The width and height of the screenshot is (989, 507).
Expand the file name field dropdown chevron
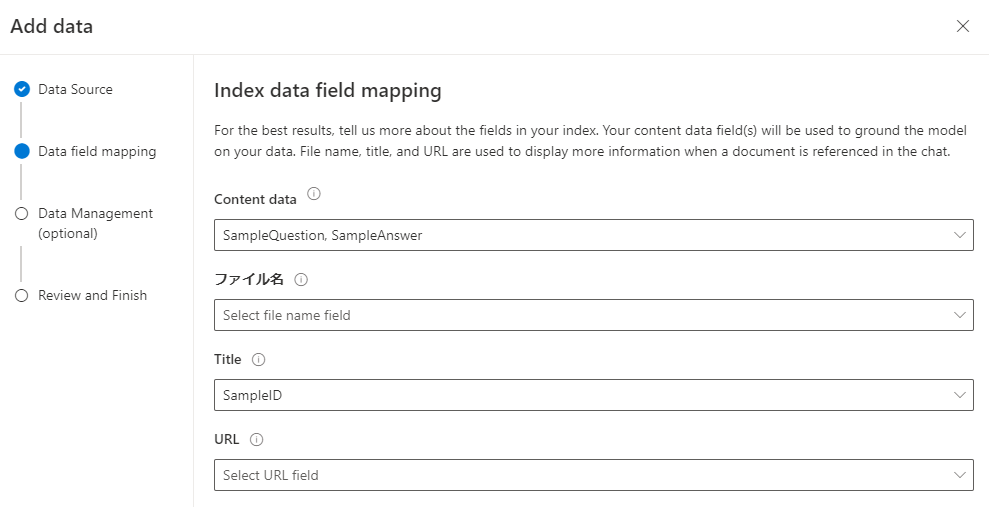tap(960, 315)
